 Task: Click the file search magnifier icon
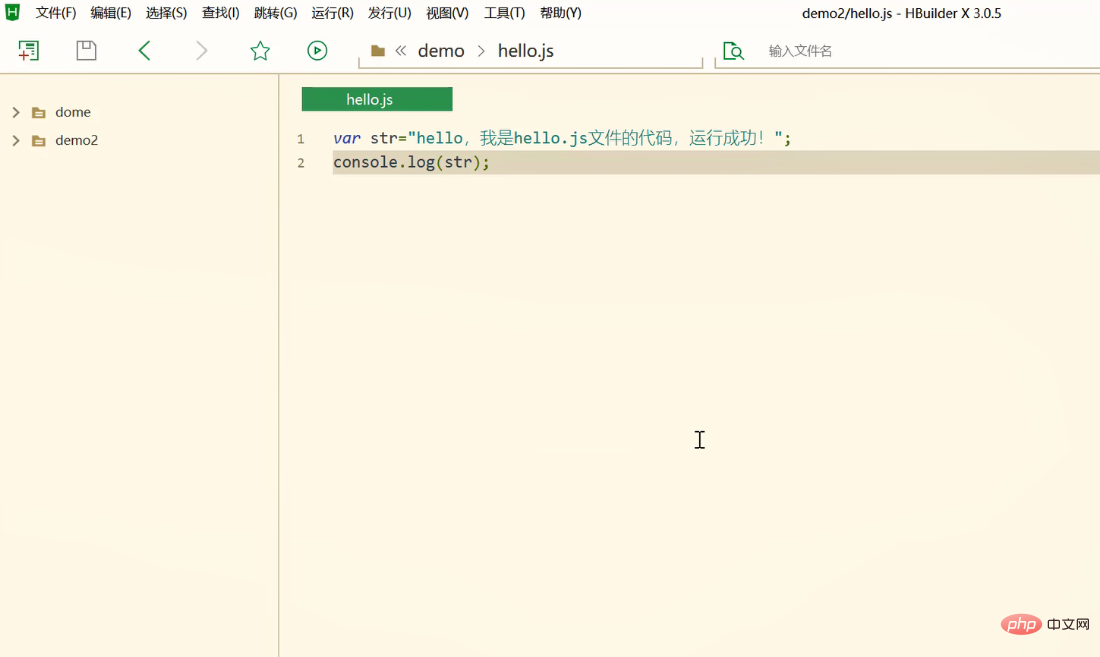(x=733, y=50)
